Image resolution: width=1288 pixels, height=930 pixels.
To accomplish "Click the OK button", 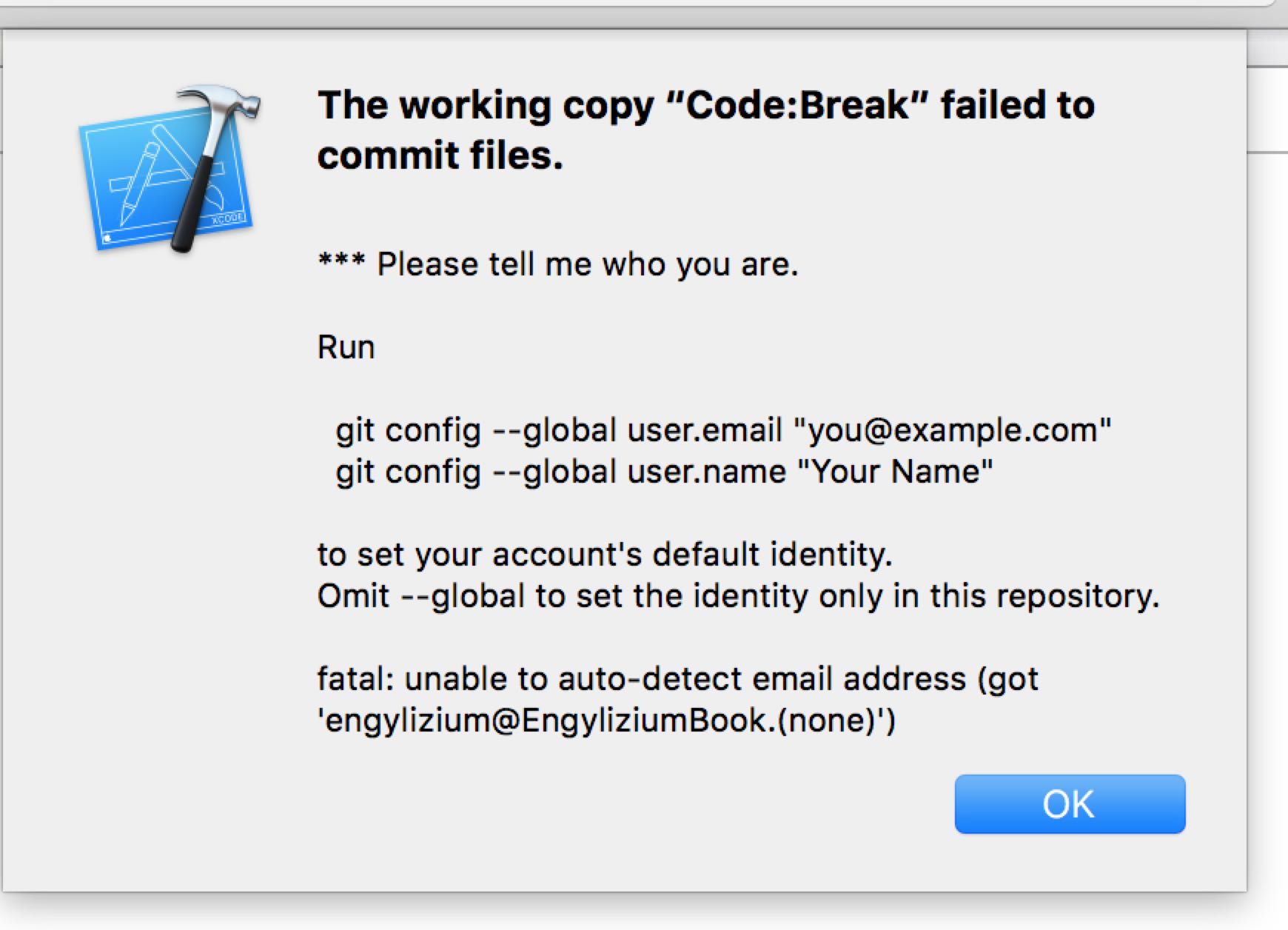I will click(1070, 804).
